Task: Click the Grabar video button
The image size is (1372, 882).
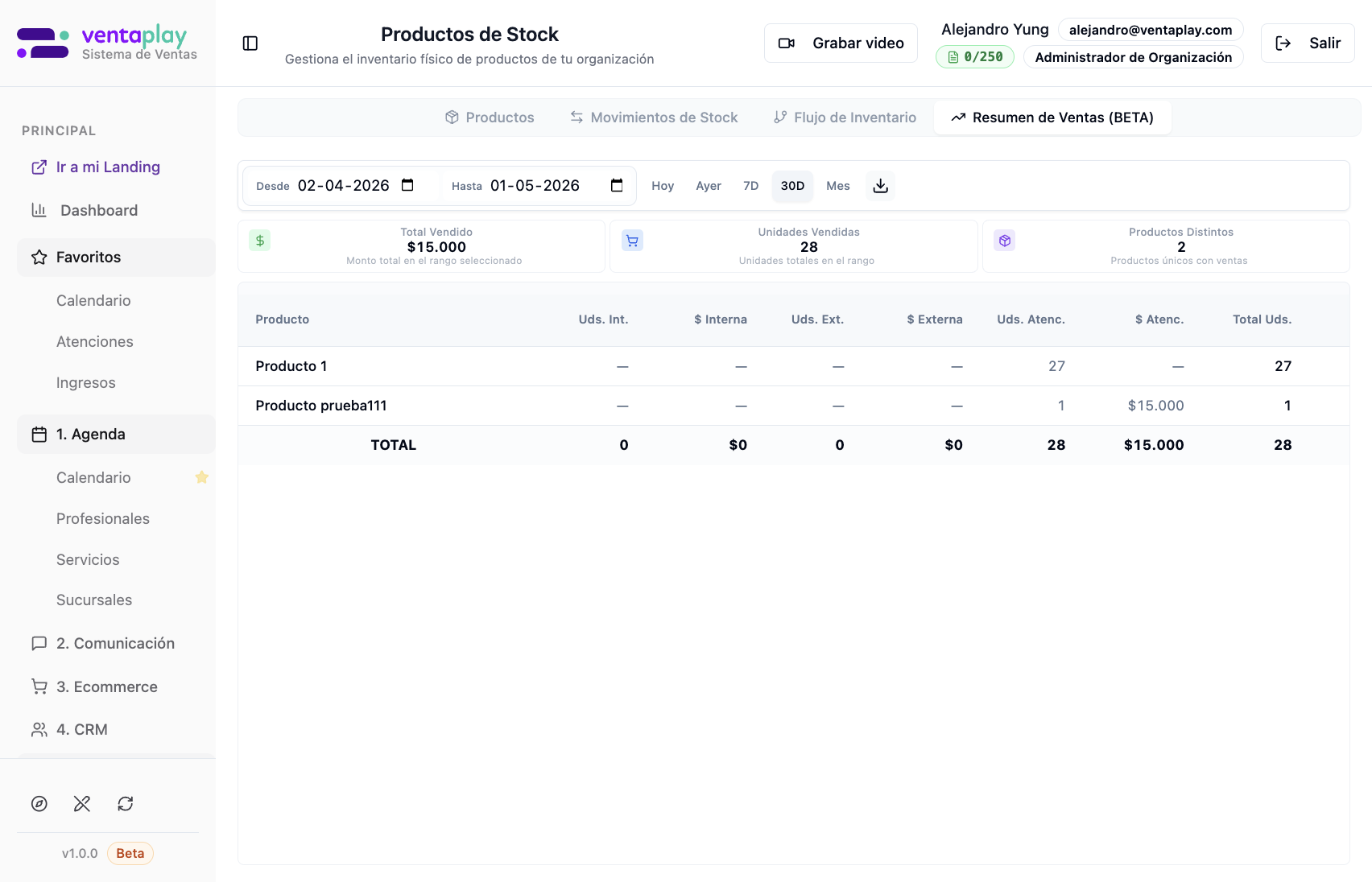Action: point(841,43)
